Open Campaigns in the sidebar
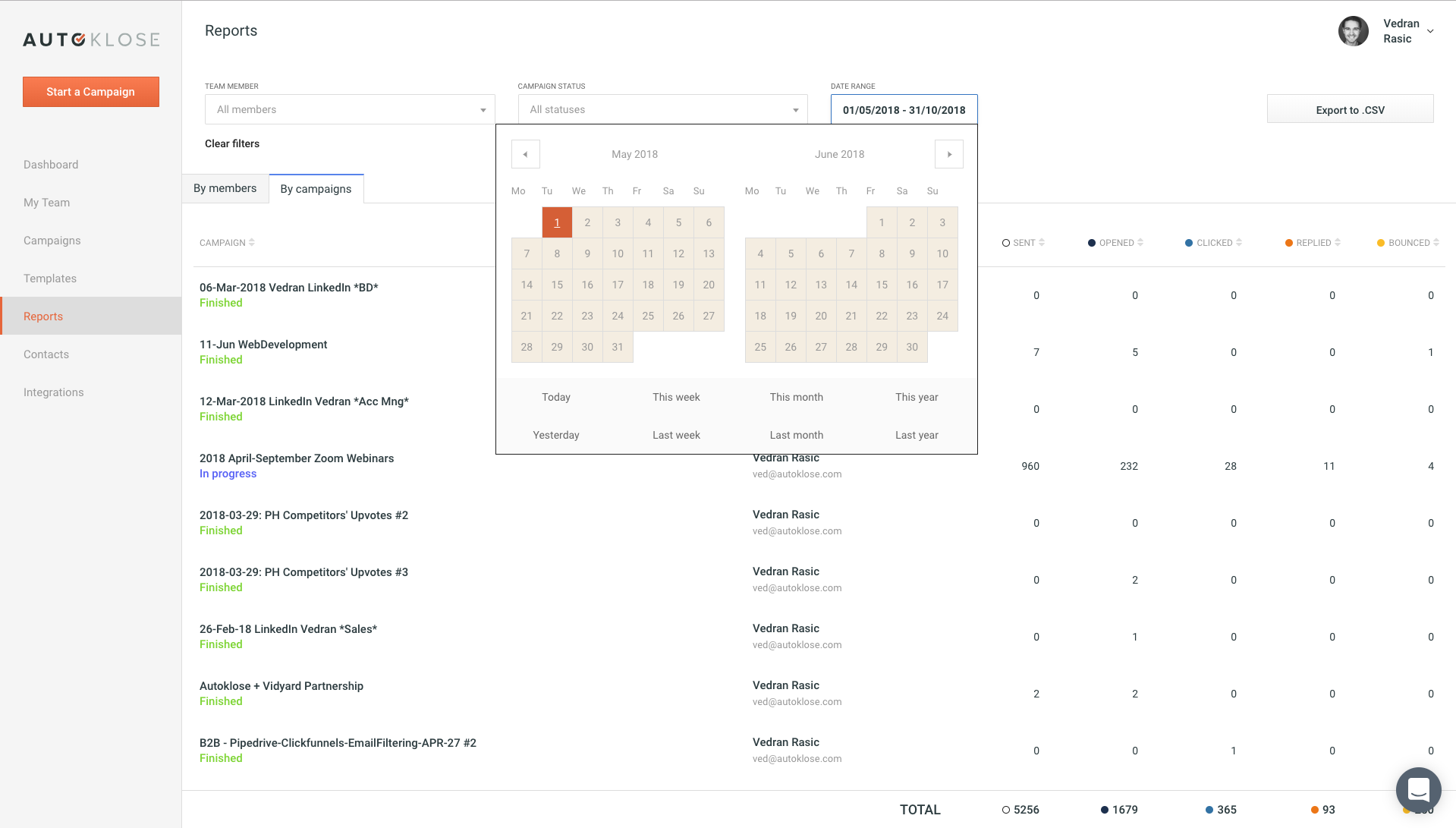1456x828 pixels. [x=52, y=241]
